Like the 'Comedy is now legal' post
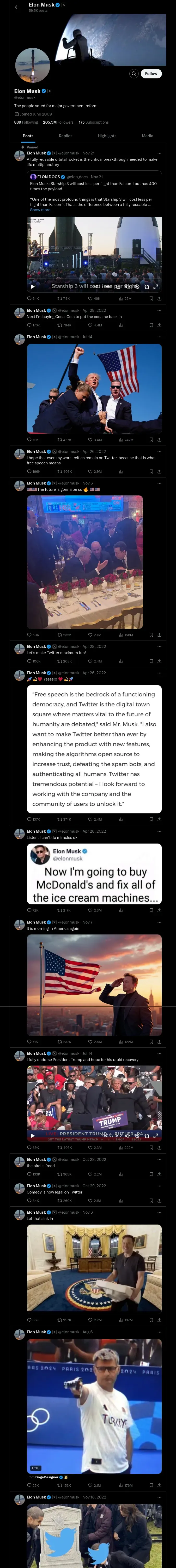 coord(90,1201)
